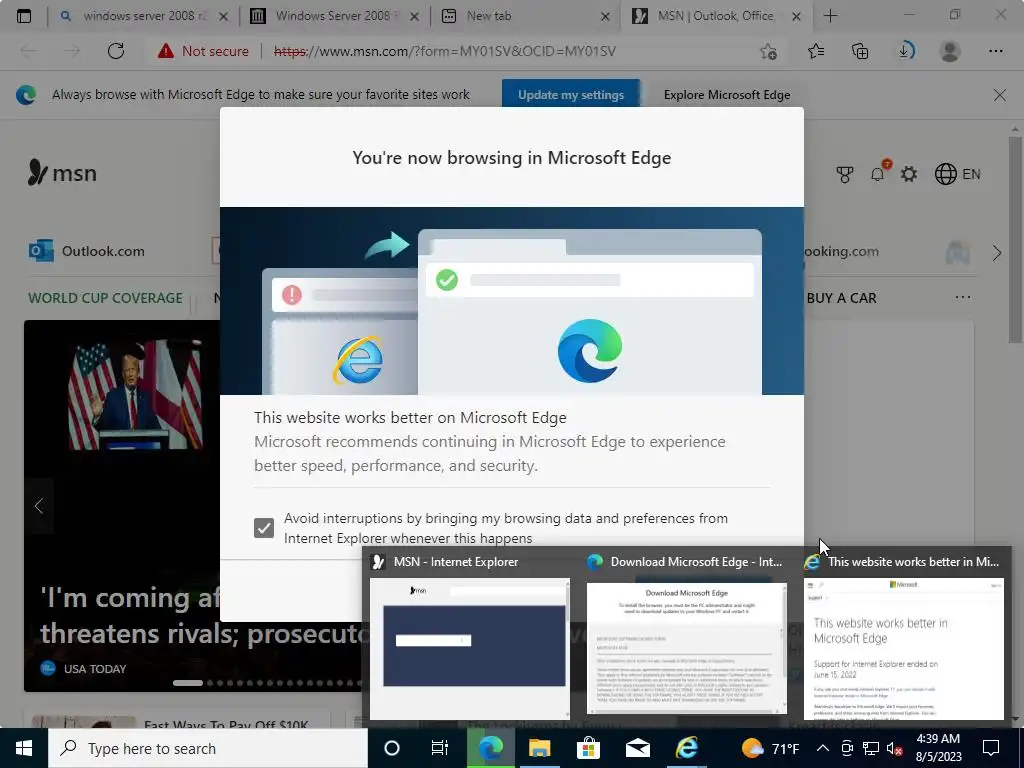
Task: Click the muted volume tray icon
Action: tap(895, 748)
